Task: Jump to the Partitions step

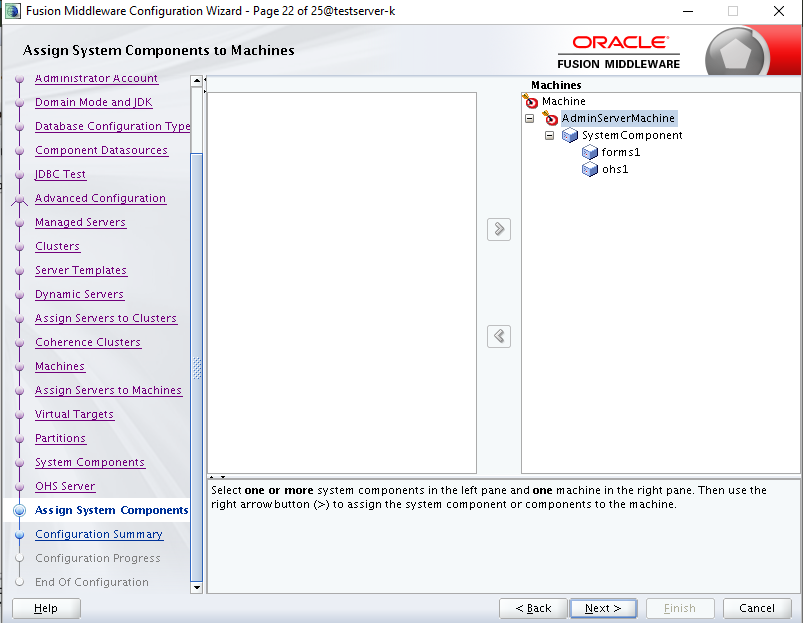Action: coord(60,439)
